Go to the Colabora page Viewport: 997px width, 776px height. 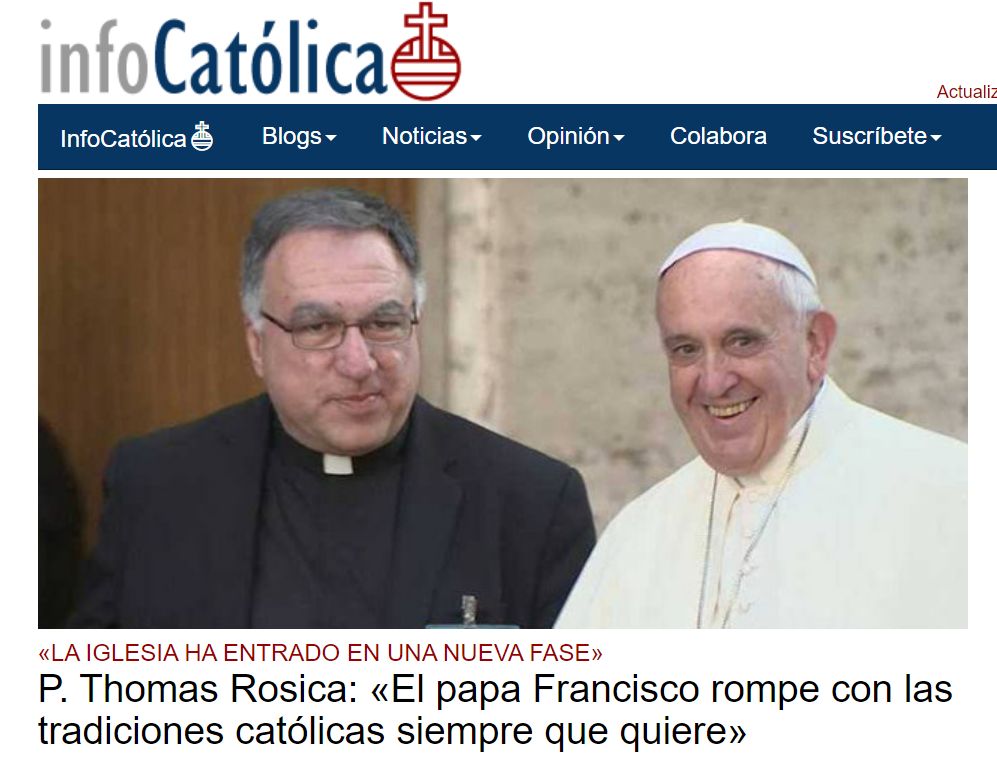tap(719, 136)
